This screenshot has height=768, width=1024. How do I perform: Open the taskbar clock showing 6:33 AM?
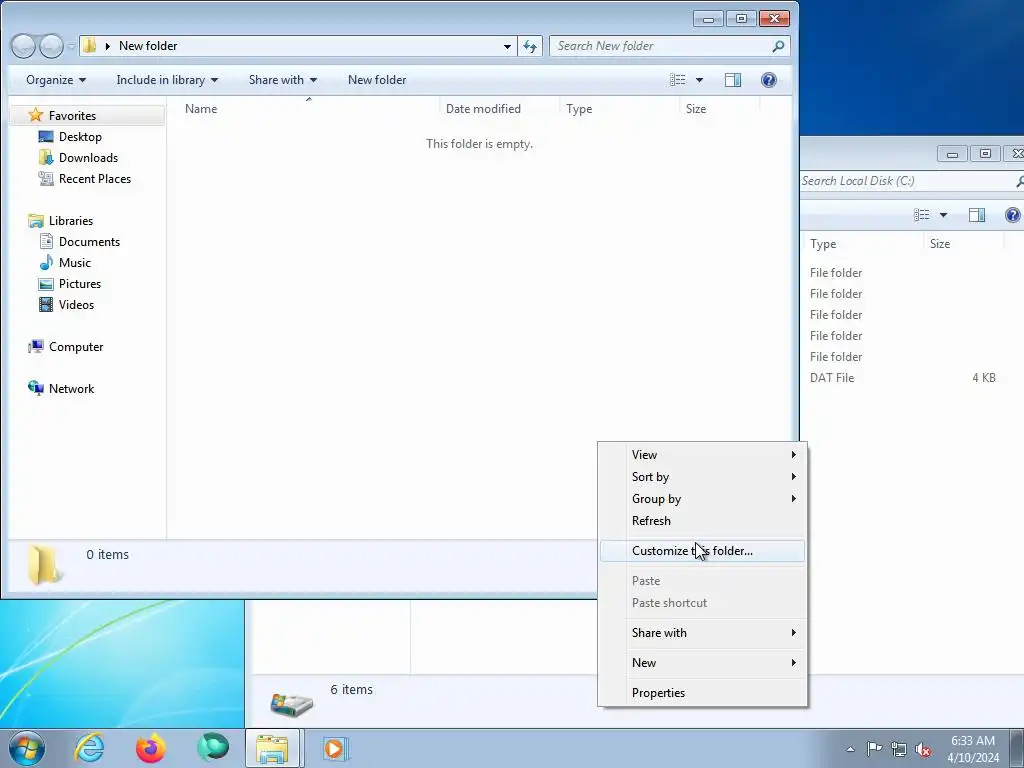tap(973, 748)
